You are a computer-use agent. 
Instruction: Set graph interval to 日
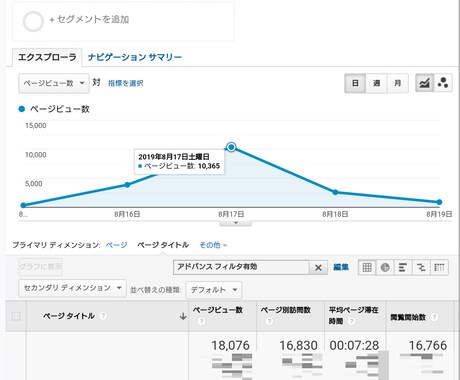(x=355, y=83)
